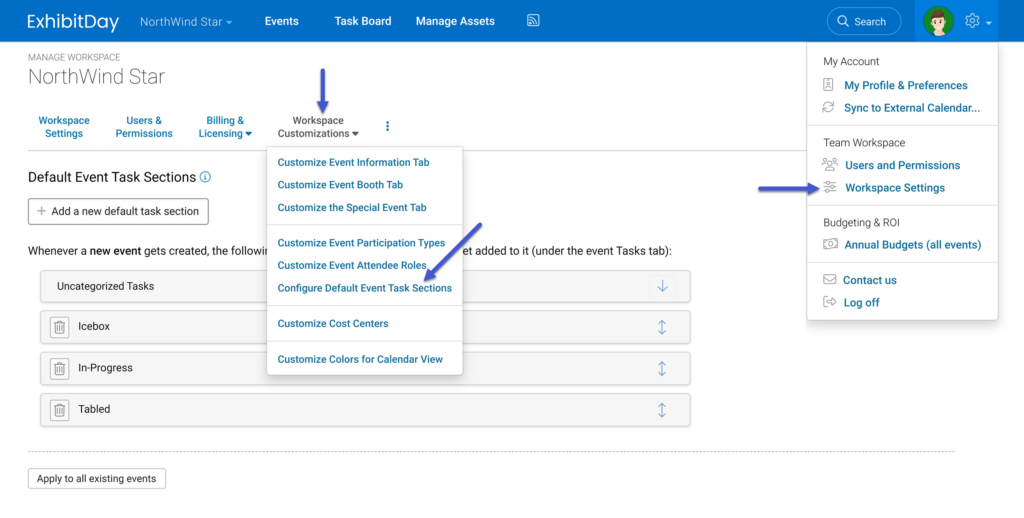This screenshot has width=1024, height=518.
Task: Open Annual Budgets (all events)
Action: tap(912, 245)
